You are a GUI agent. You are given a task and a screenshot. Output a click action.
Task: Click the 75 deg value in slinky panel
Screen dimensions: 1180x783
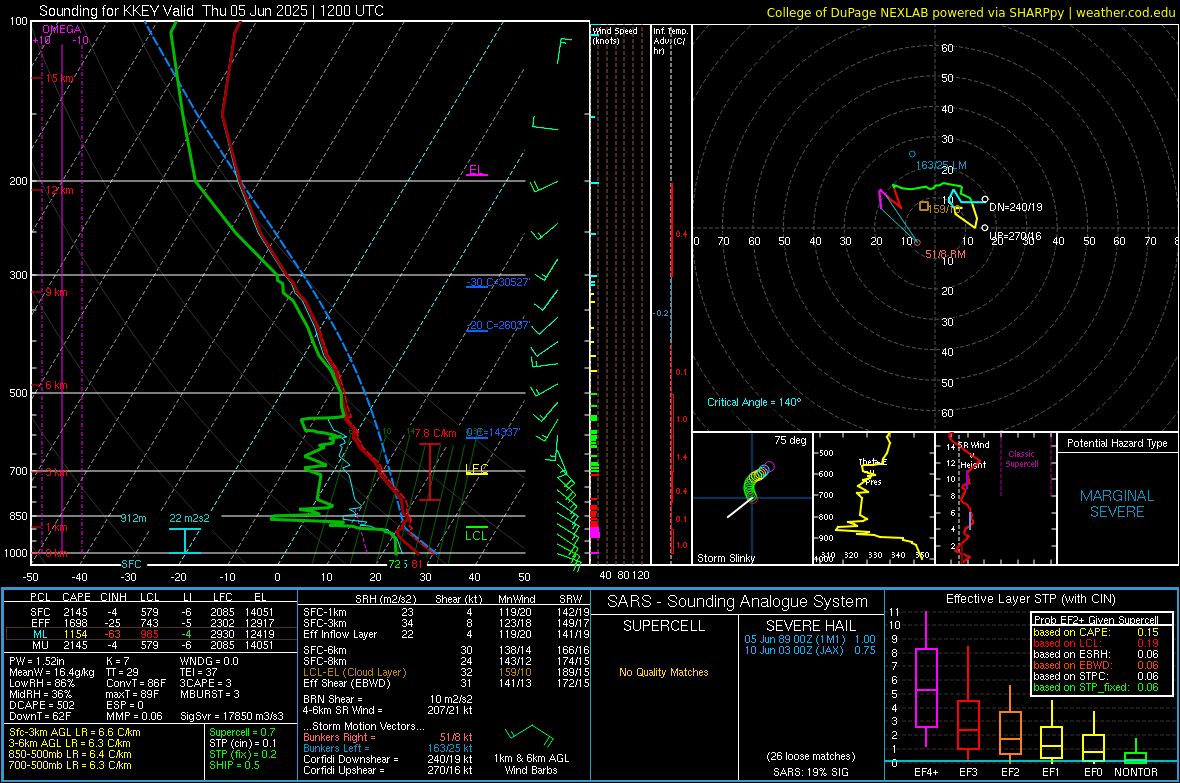click(790, 440)
